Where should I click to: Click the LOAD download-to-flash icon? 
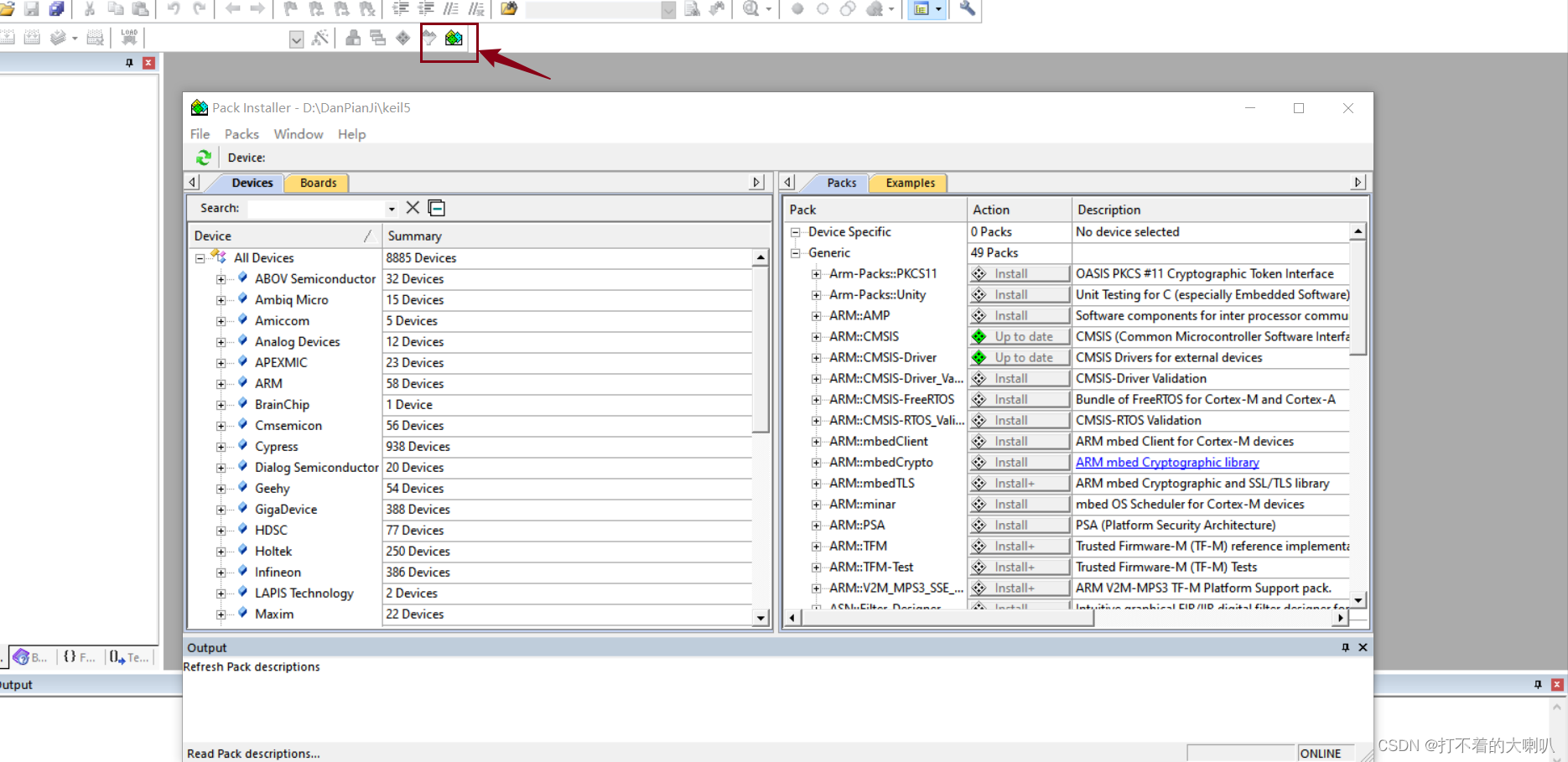point(128,38)
